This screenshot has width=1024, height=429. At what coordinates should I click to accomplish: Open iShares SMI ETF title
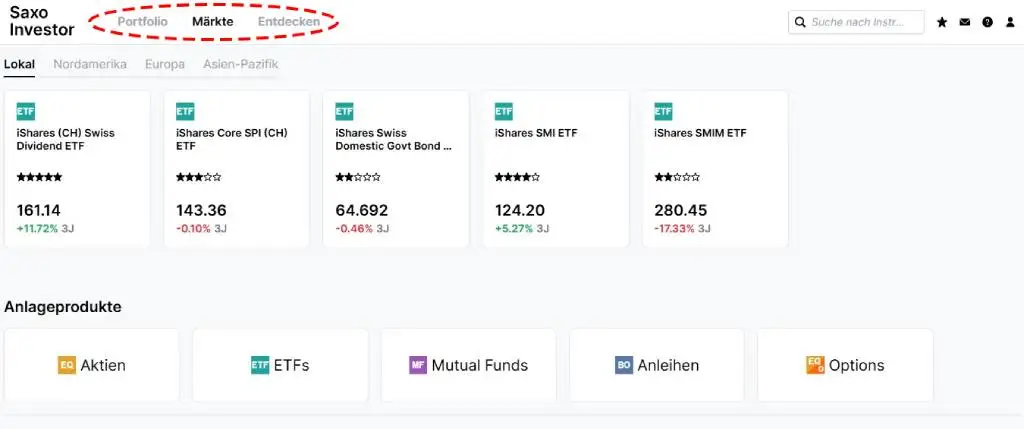click(x=536, y=133)
